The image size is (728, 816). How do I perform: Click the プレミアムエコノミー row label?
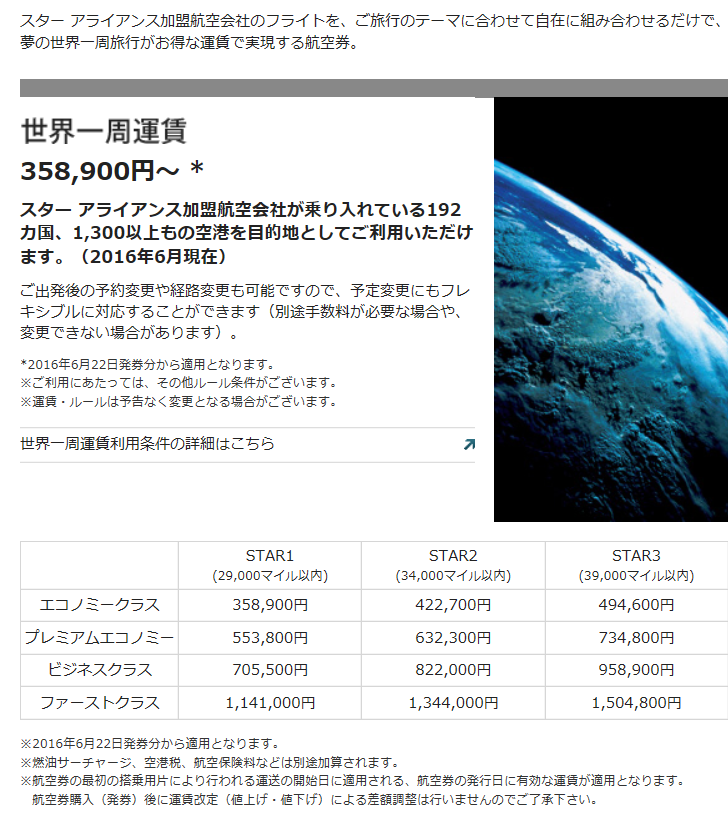(99, 638)
